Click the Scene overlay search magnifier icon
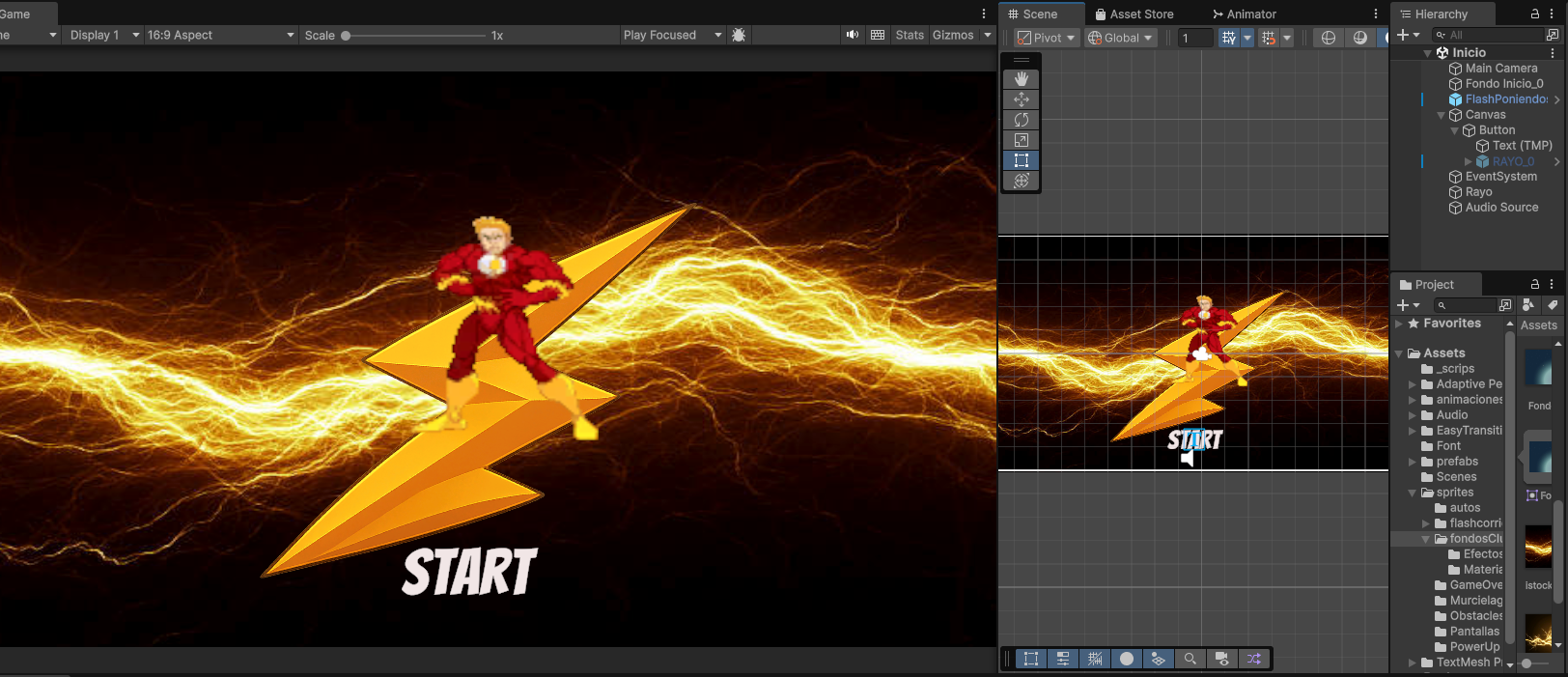The height and width of the screenshot is (677, 1568). [x=1190, y=659]
